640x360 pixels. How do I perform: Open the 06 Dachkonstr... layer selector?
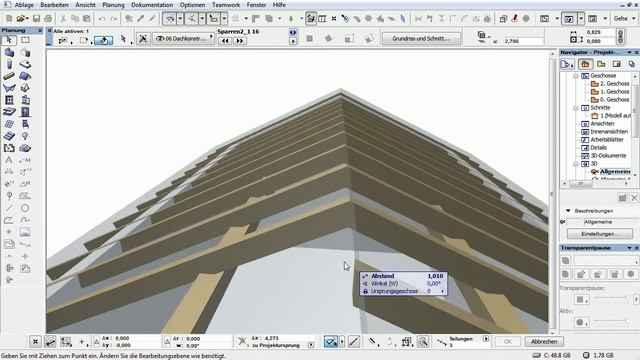(x=184, y=38)
